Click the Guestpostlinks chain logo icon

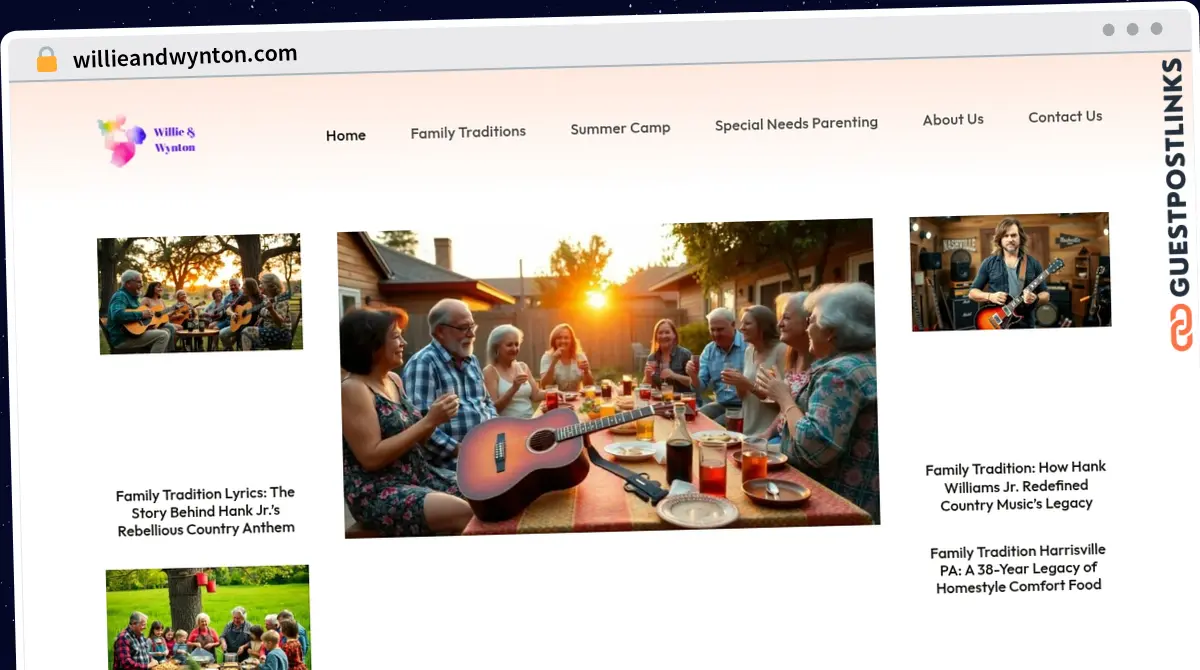(1181, 328)
